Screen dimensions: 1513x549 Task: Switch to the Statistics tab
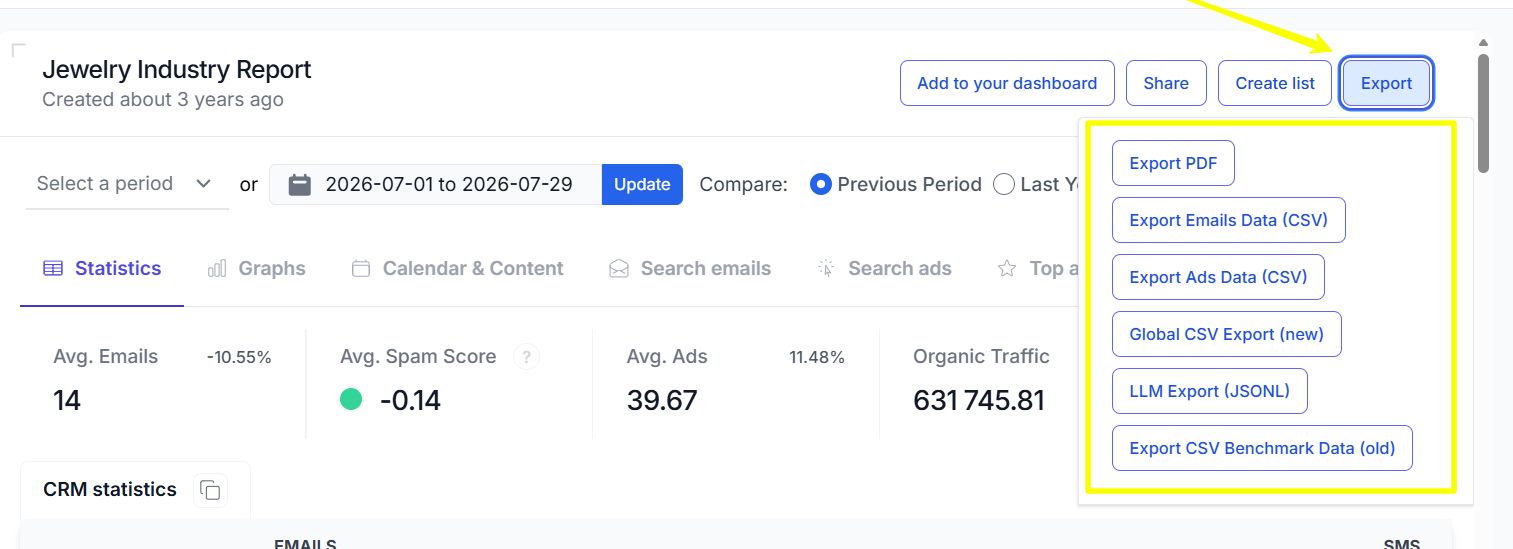tap(102, 269)
